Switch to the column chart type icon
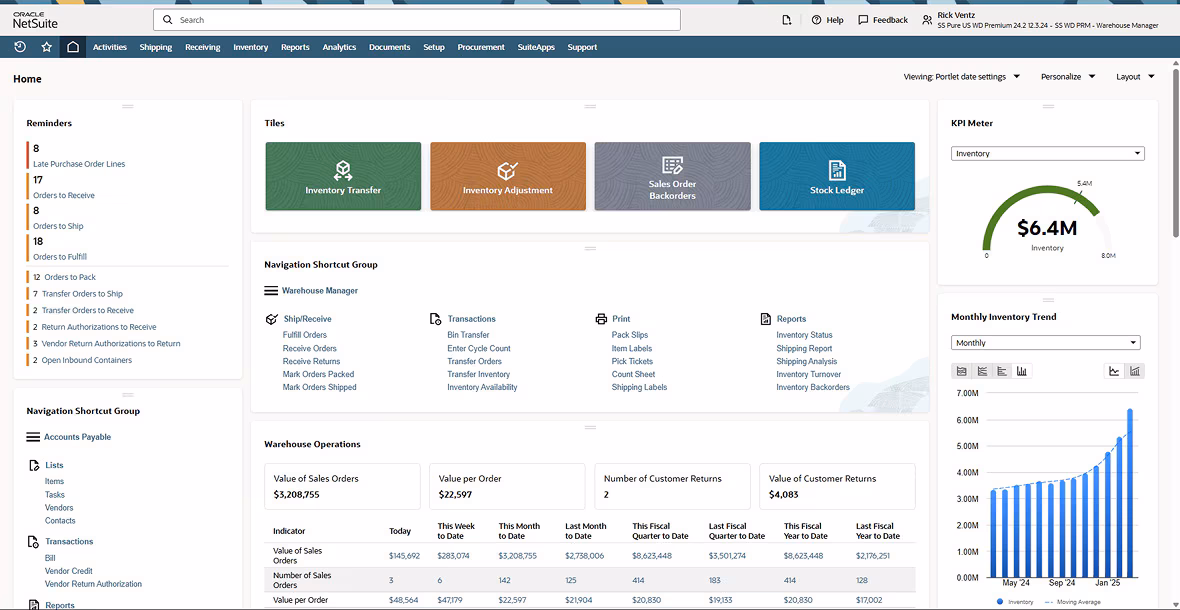This screenshot has width=1180, height=610. 1022,371
